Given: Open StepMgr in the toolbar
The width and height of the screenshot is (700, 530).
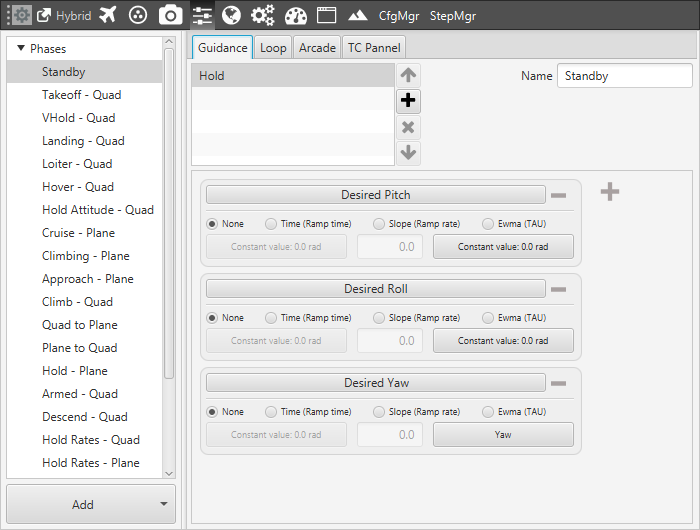Looking at the screenshot, I should (453, 16).
